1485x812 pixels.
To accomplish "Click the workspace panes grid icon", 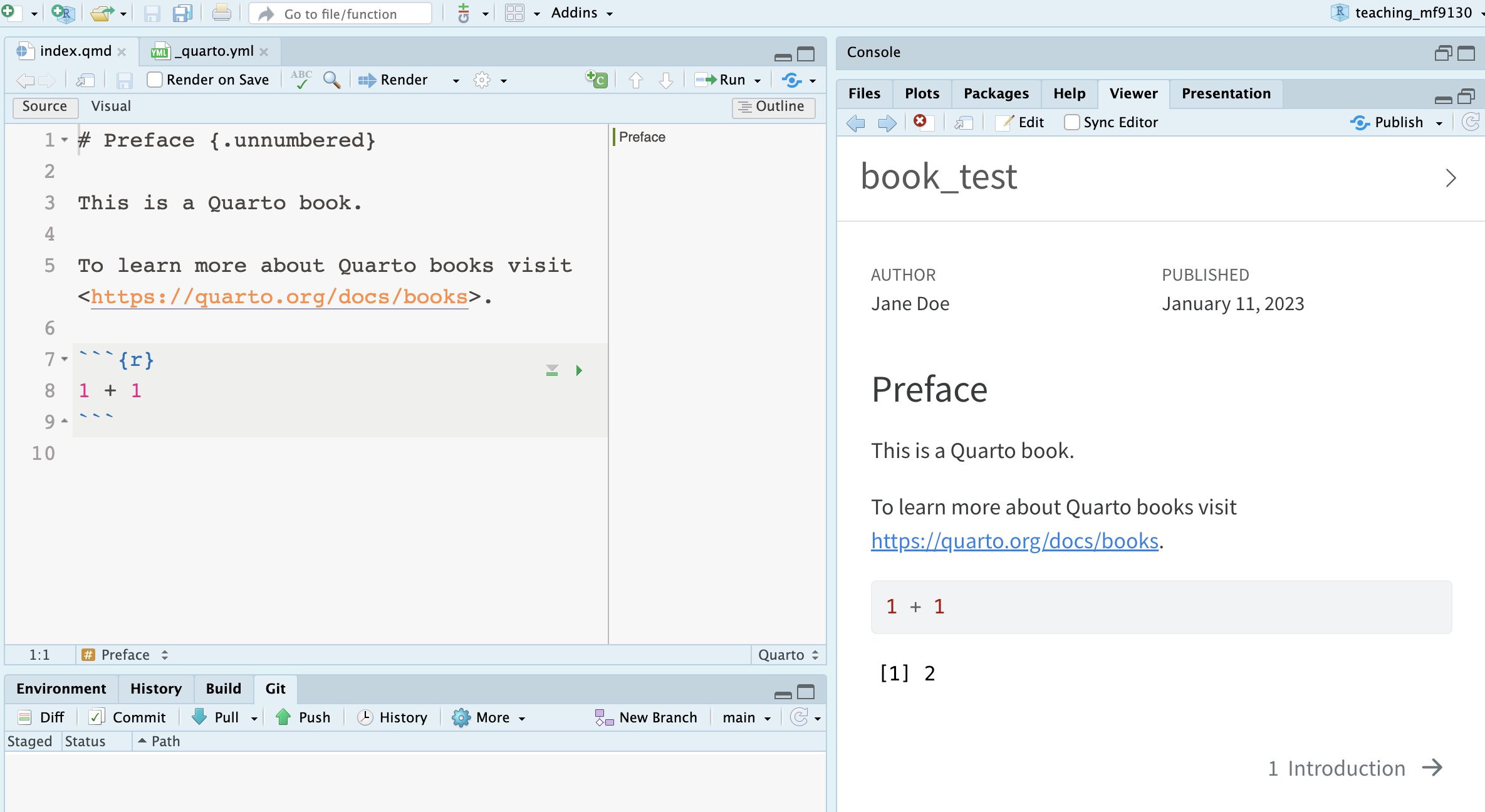I will (514, 13).
